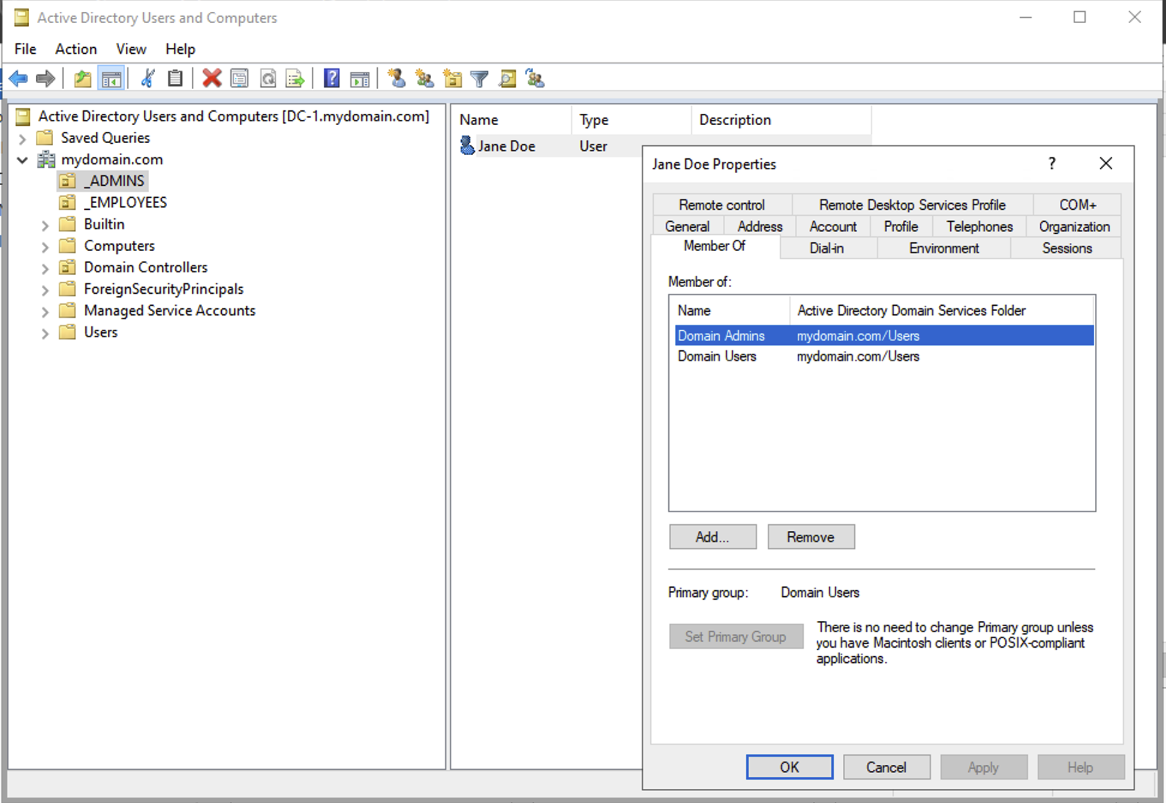Open Properties from the toolbar icon
1166x803 pixels.
pos(239,78)
